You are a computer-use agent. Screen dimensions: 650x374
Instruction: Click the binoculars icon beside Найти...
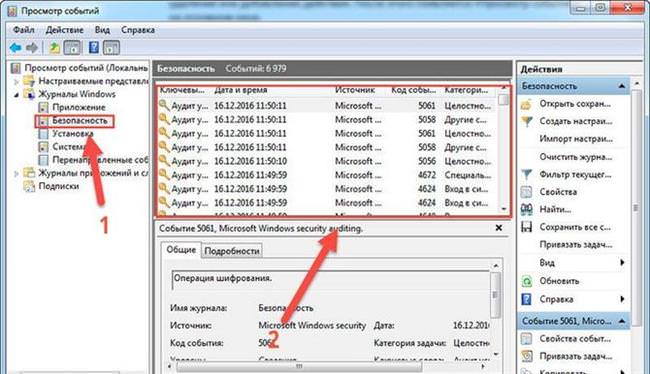[526, 209]
